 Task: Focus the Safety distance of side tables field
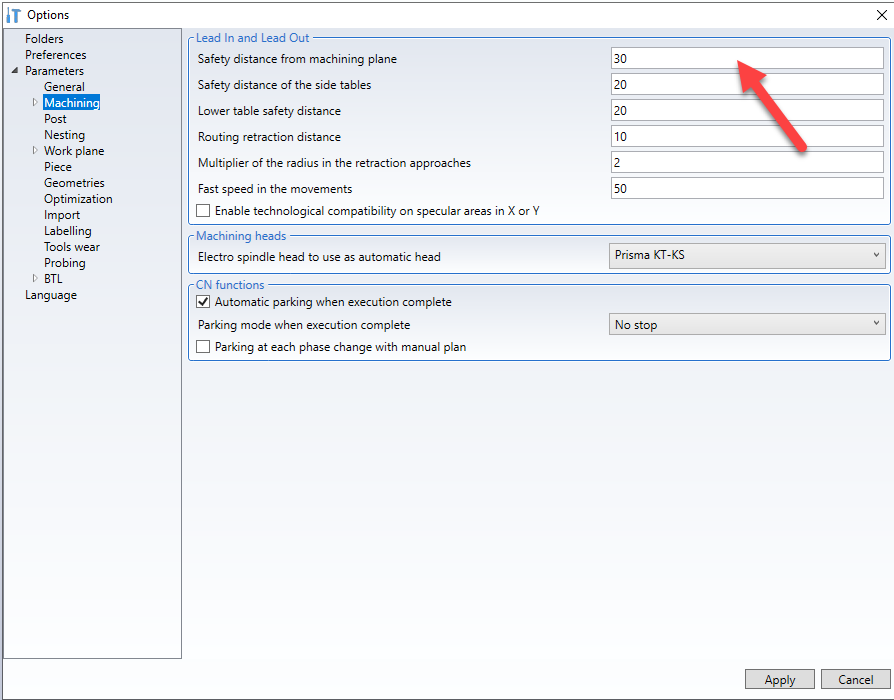click(x=747, y=84)
